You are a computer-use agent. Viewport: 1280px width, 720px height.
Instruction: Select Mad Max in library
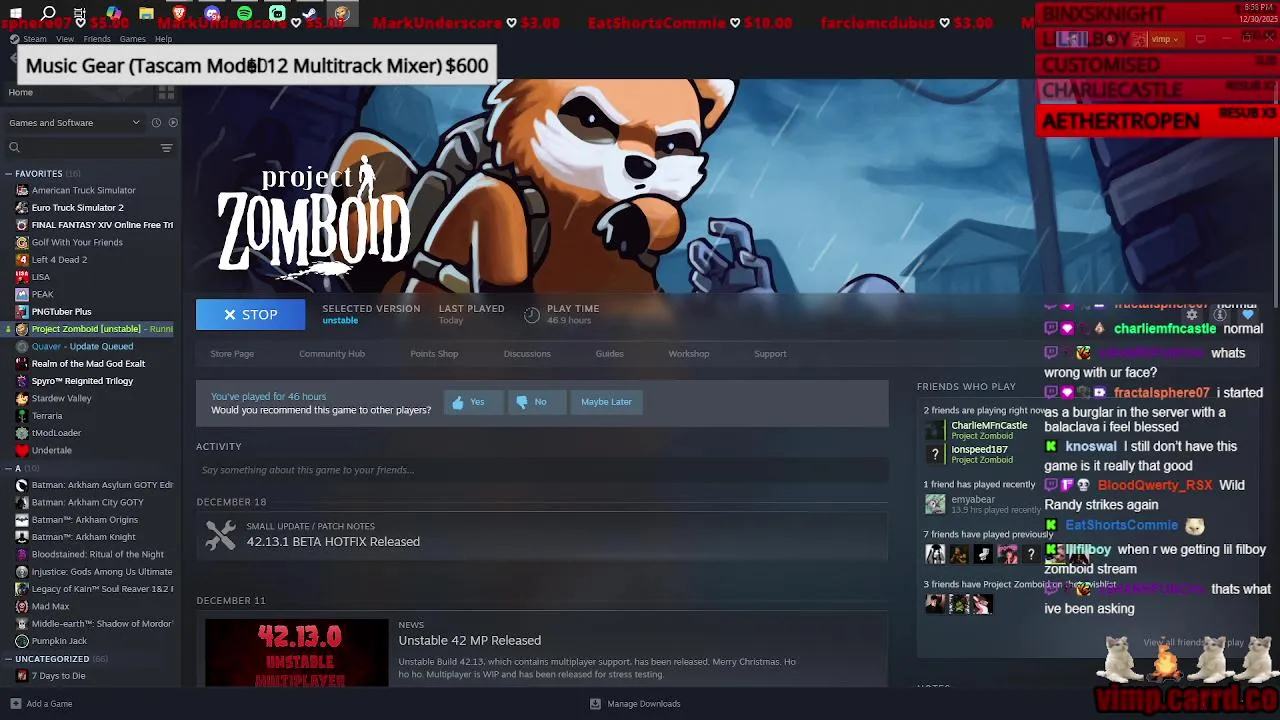point(50,606)
